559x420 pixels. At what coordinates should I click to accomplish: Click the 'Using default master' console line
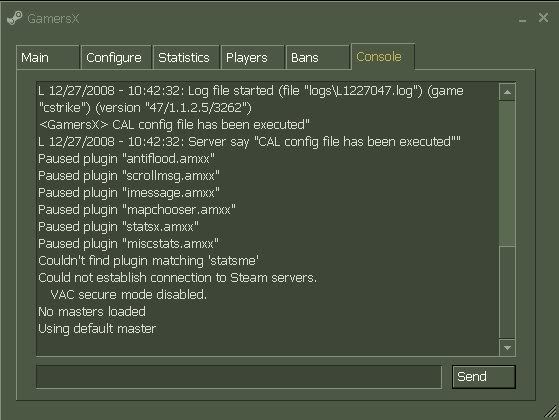point(97,328)
